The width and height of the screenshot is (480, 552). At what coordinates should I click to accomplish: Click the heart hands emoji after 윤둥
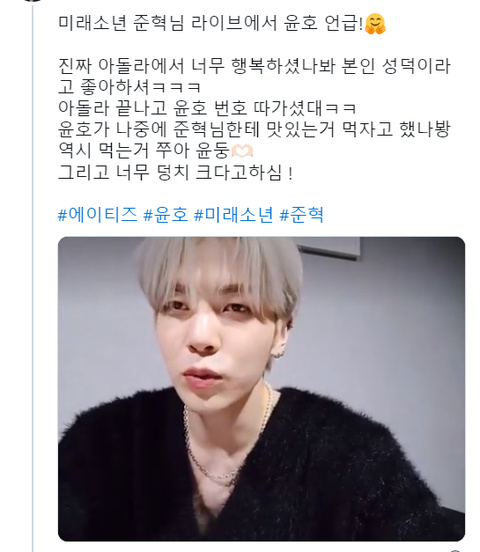(242, 151)
